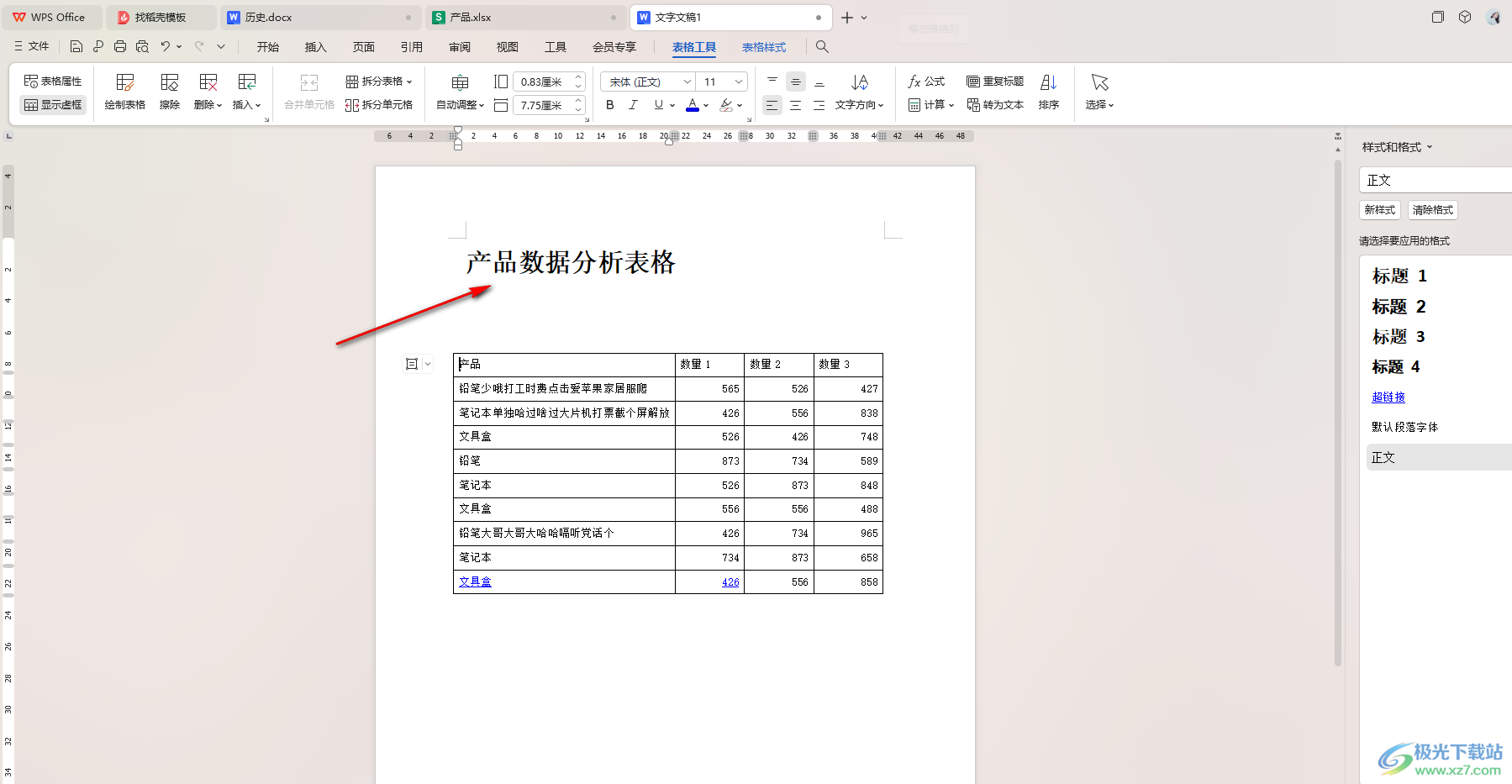
Task: Set vertical alignment to top
Action: pos(772,82)
